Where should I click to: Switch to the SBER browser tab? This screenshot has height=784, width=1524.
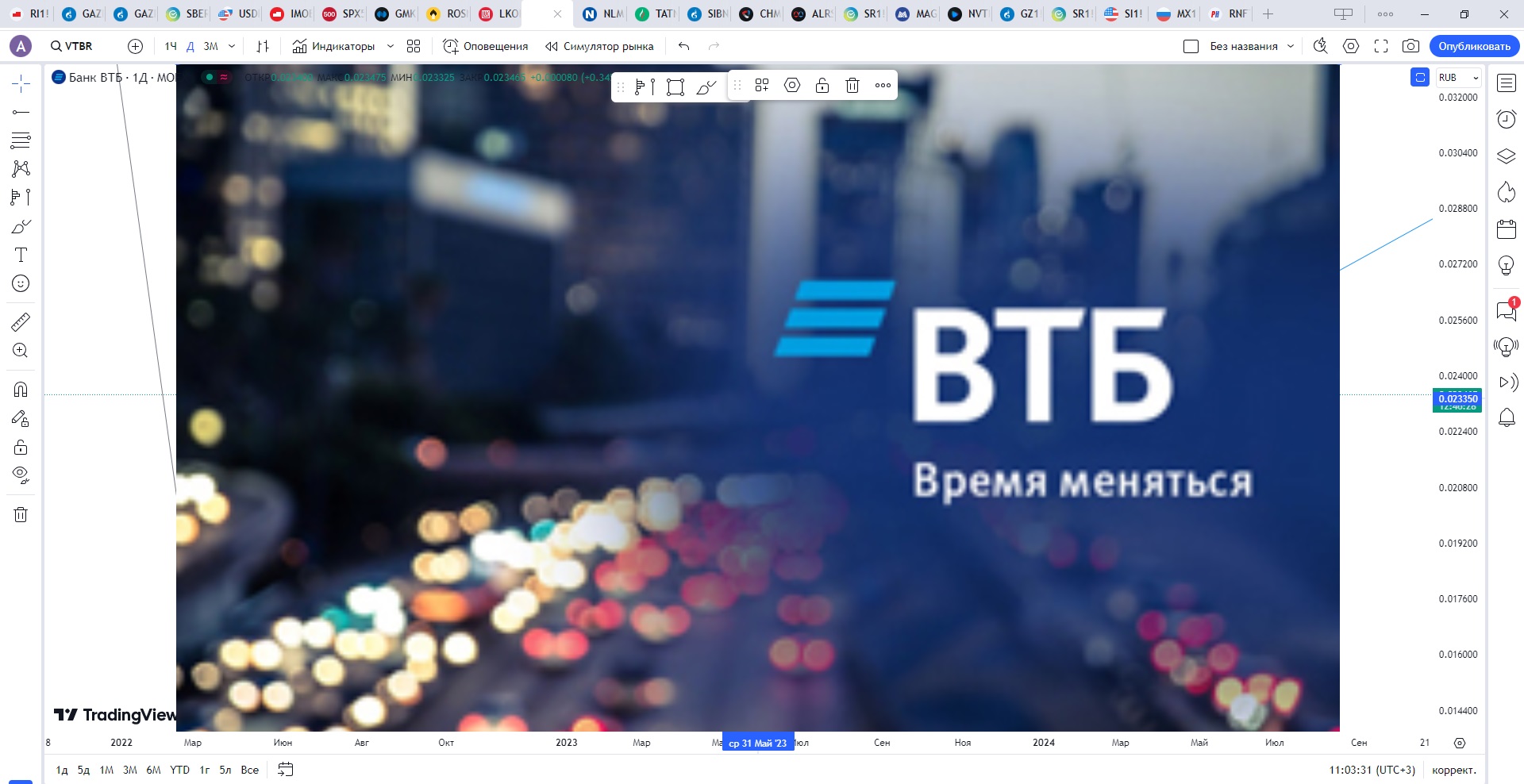(x=187, y=13)
